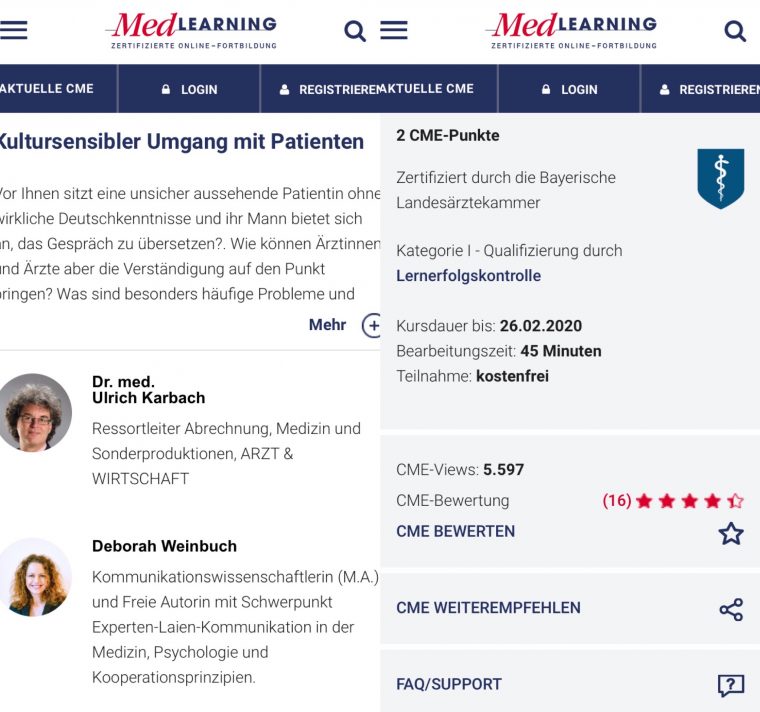This screenshot has height=712, width=760.
Task: Click the question mark bubble icon for FAQ/Support
Action: click(731, 685)
